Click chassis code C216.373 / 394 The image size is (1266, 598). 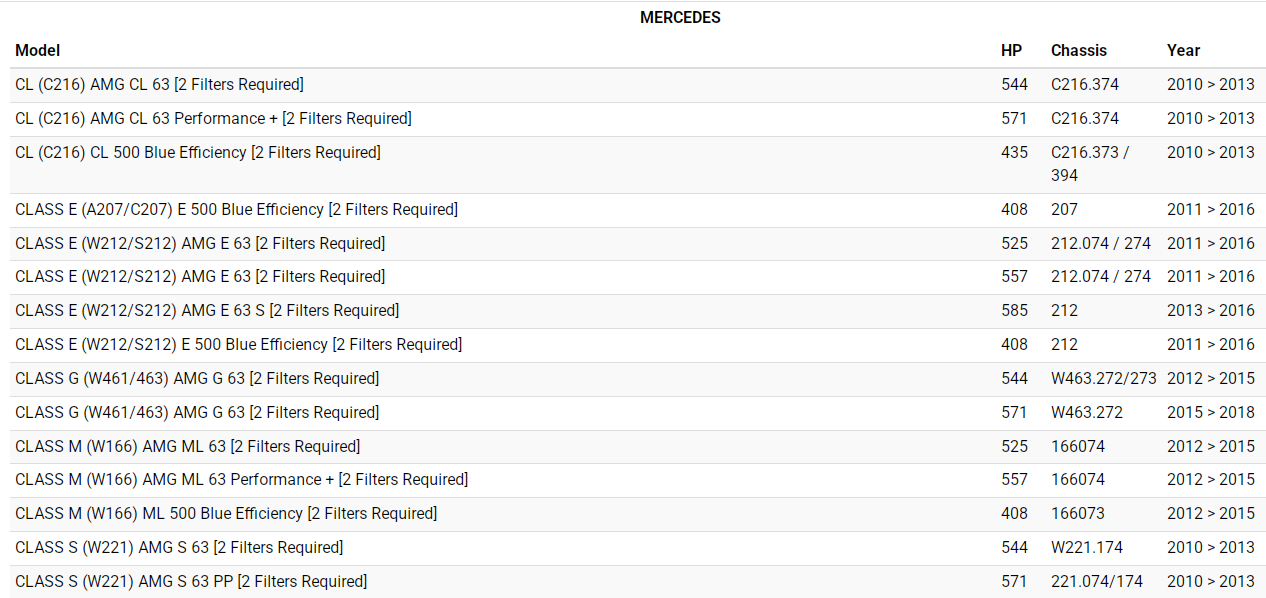(x=1090, y=163)
